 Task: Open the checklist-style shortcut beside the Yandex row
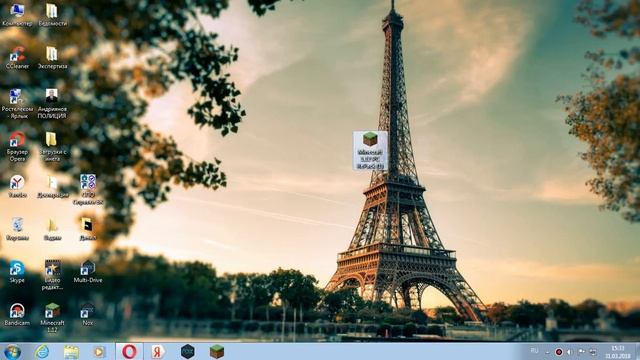point(88,189)
